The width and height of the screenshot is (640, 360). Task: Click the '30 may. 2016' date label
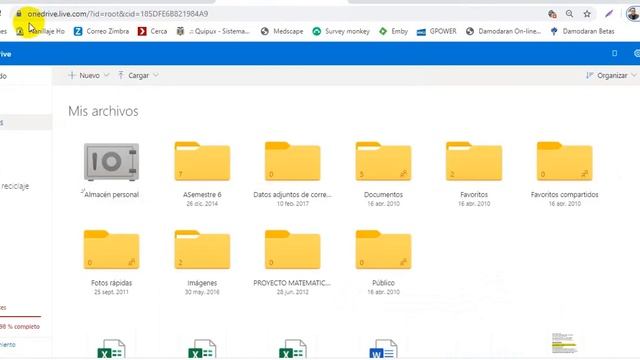point(202,292)
